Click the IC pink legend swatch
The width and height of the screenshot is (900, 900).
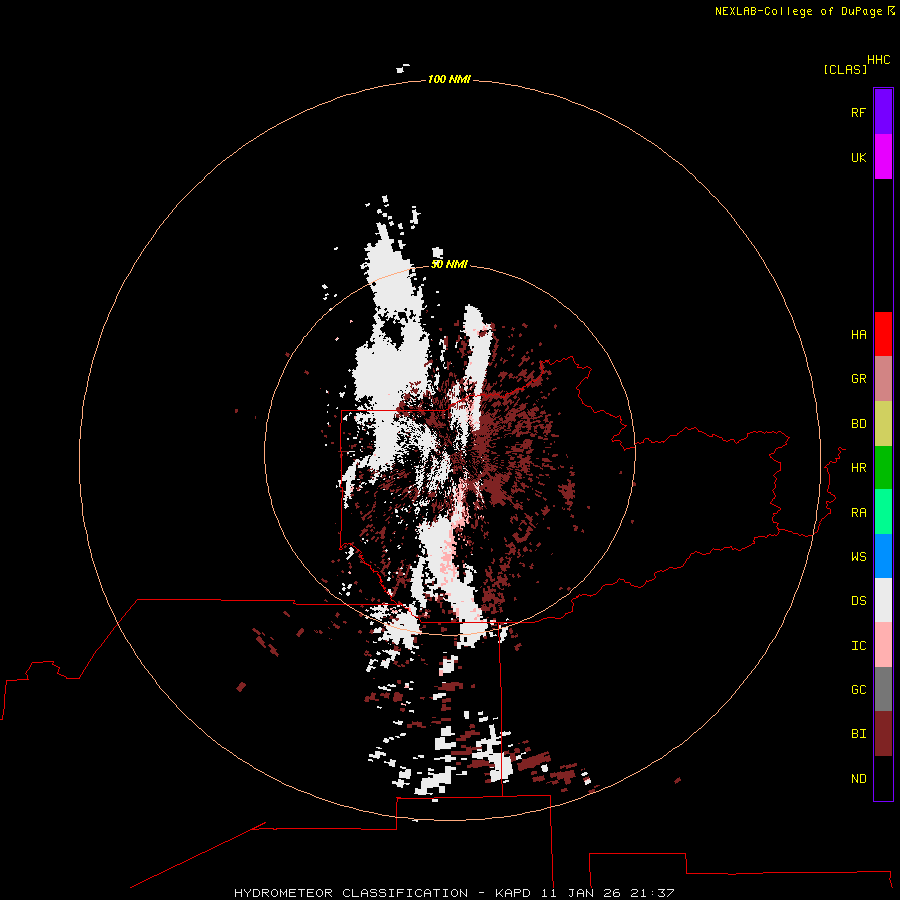tap(883, 645)
